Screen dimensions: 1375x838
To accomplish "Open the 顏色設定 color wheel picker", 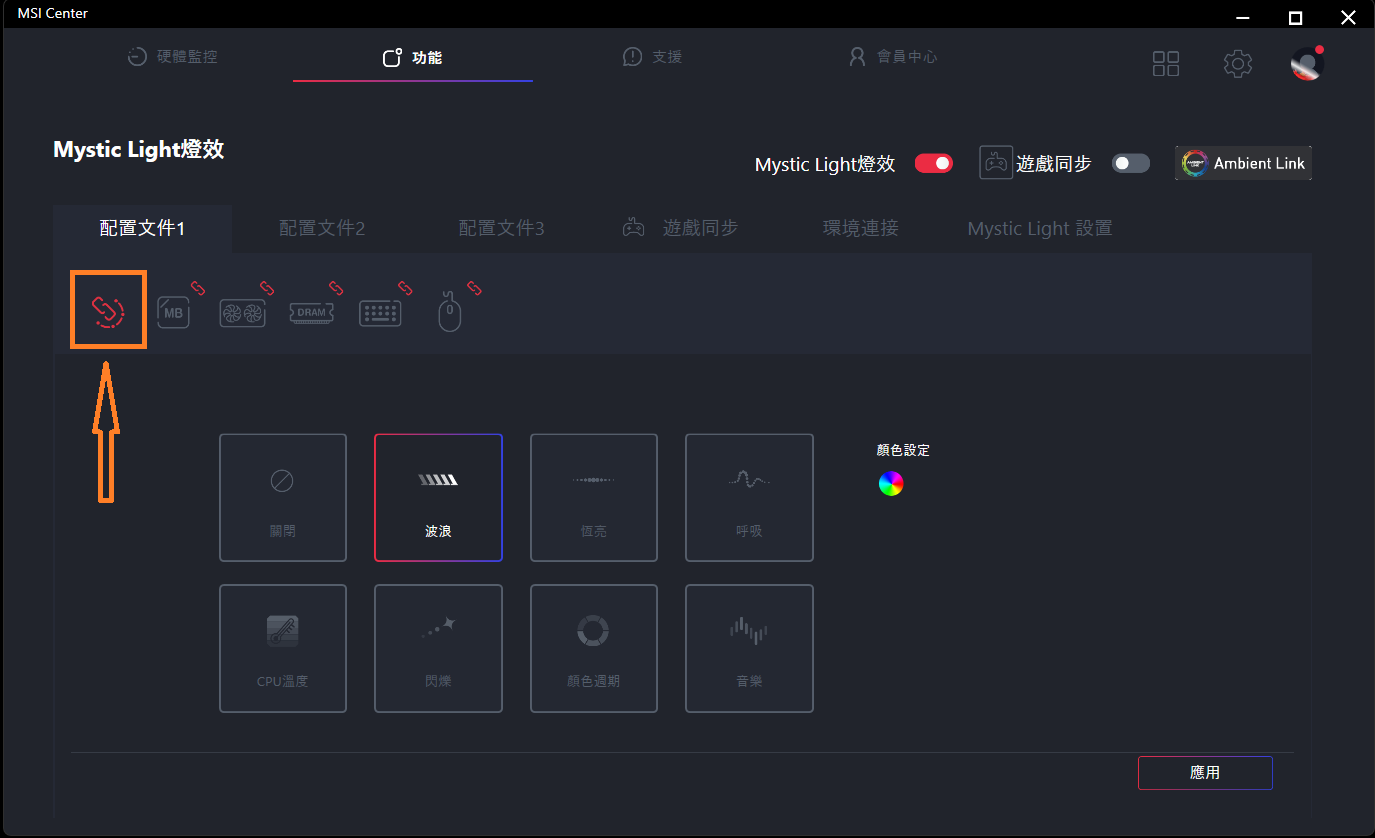I will pyautogui.click(x=891, y=484).
